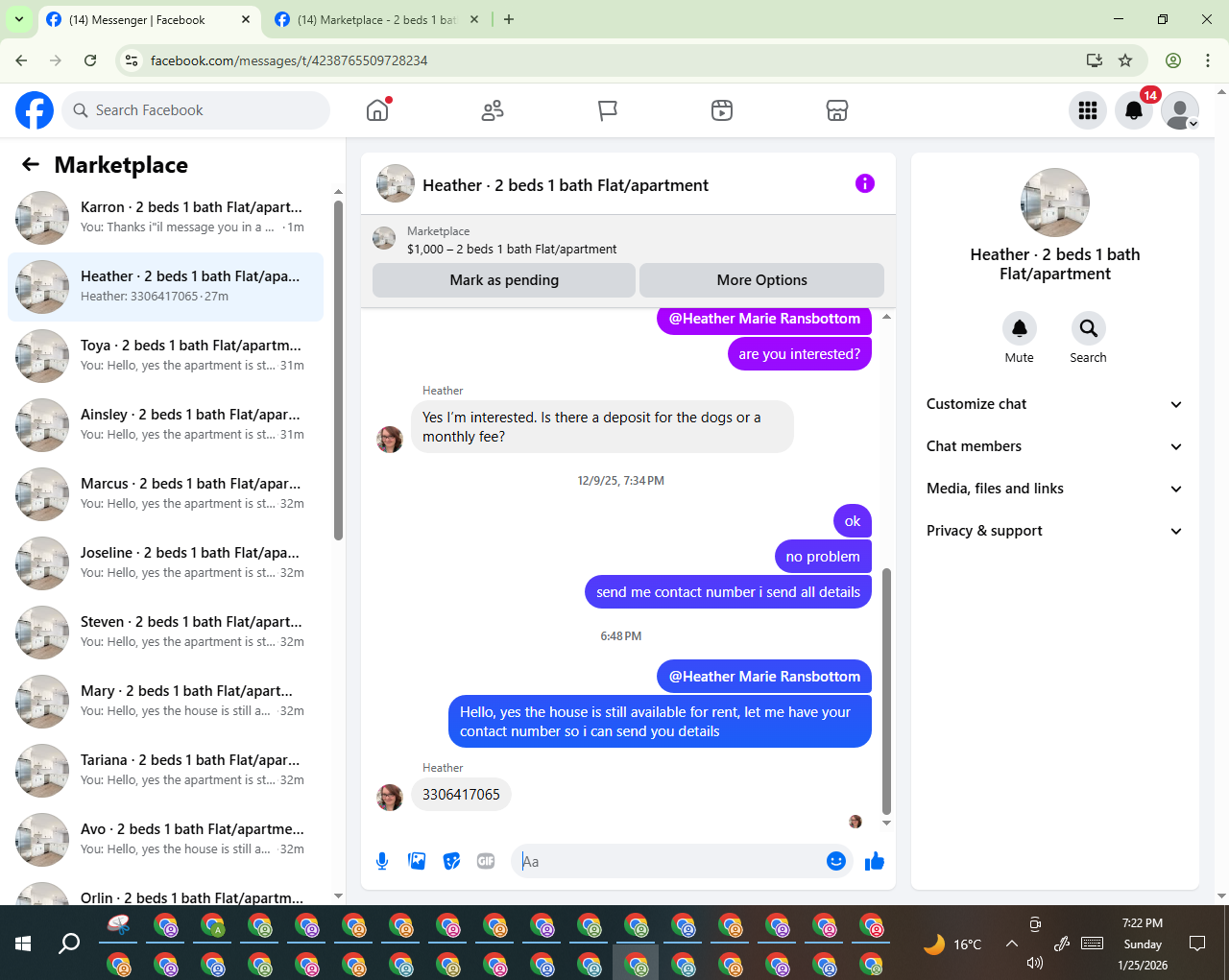1229x980 pixels.
Task: Click More Options button
Action: [x=761, y=280]
